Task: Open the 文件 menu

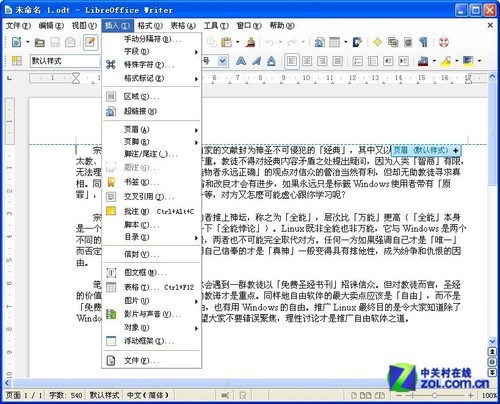Action: [18, 26]
